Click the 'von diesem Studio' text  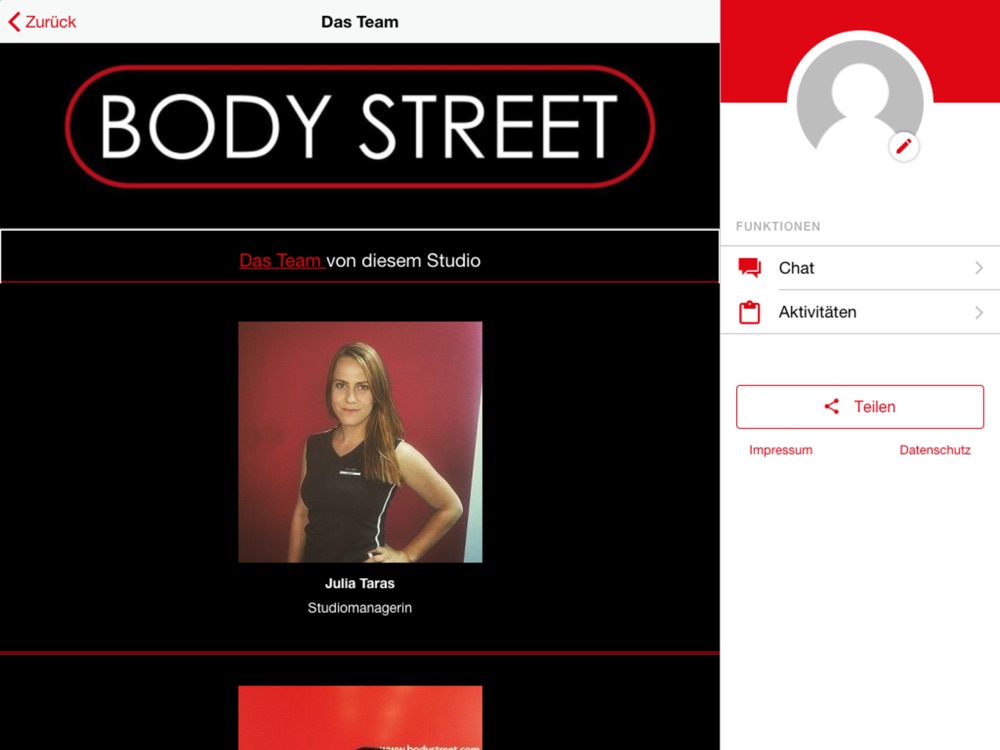coord(404,261)
